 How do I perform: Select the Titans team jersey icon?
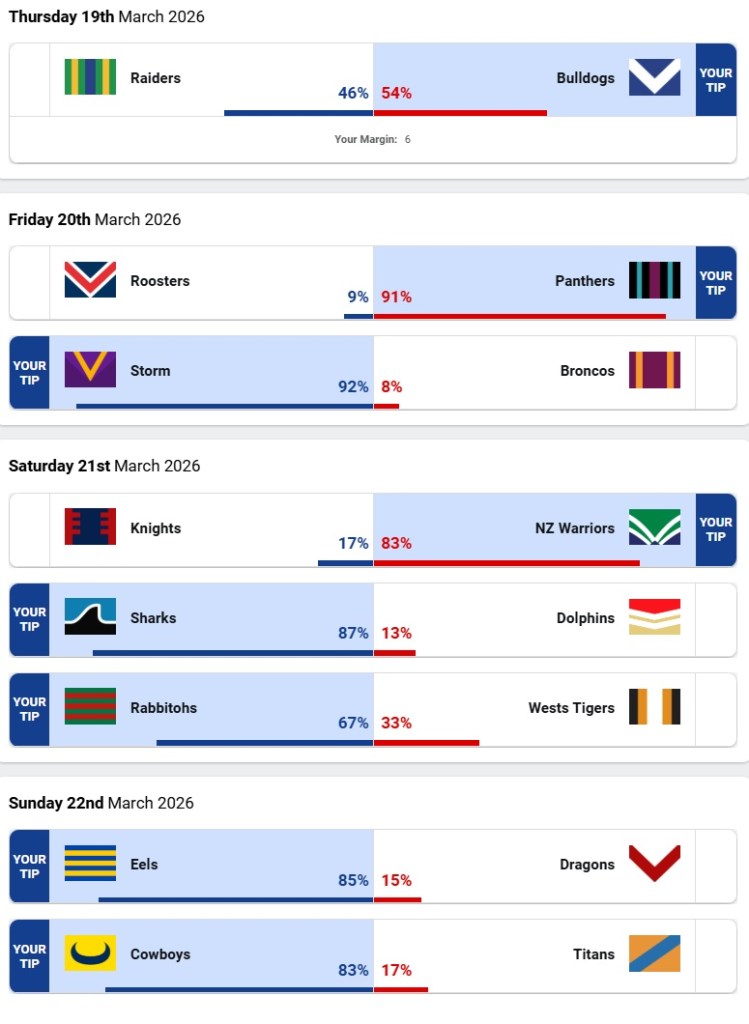click(655, 954)
